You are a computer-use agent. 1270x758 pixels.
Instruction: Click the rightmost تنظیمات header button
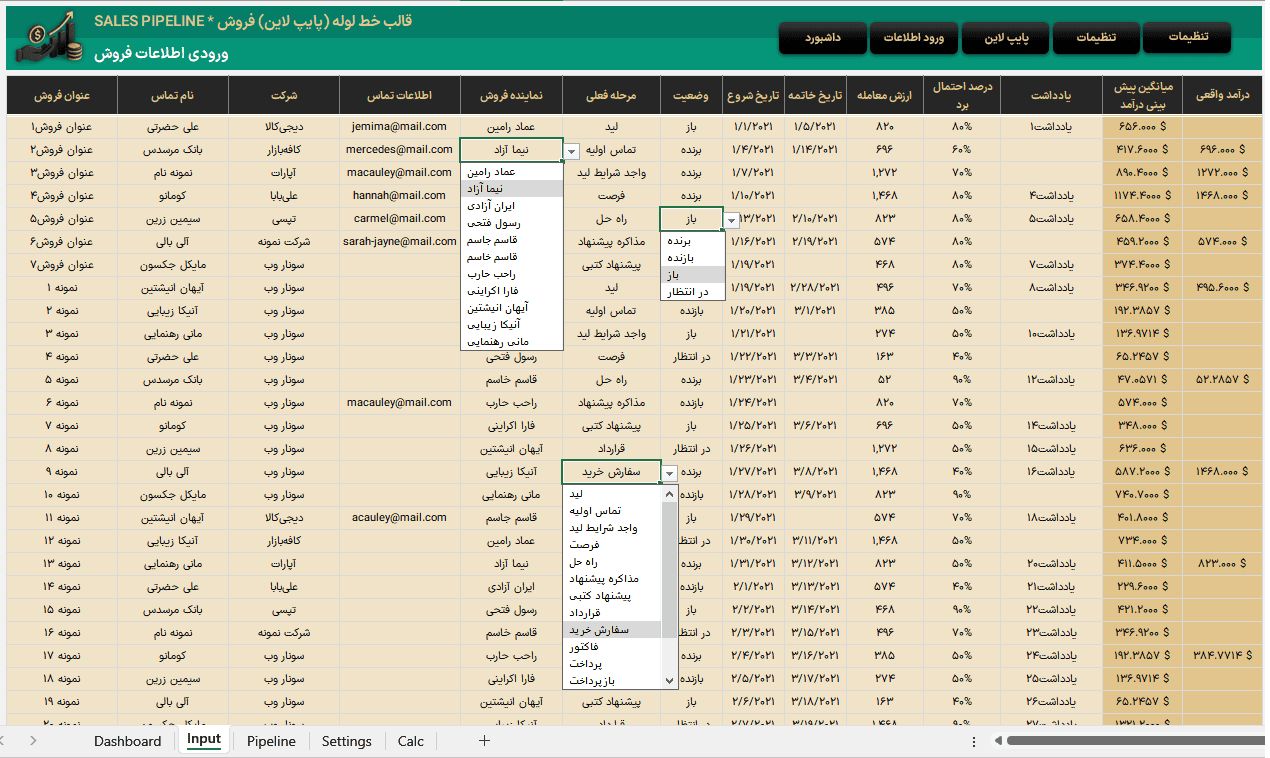point(1188,36)
